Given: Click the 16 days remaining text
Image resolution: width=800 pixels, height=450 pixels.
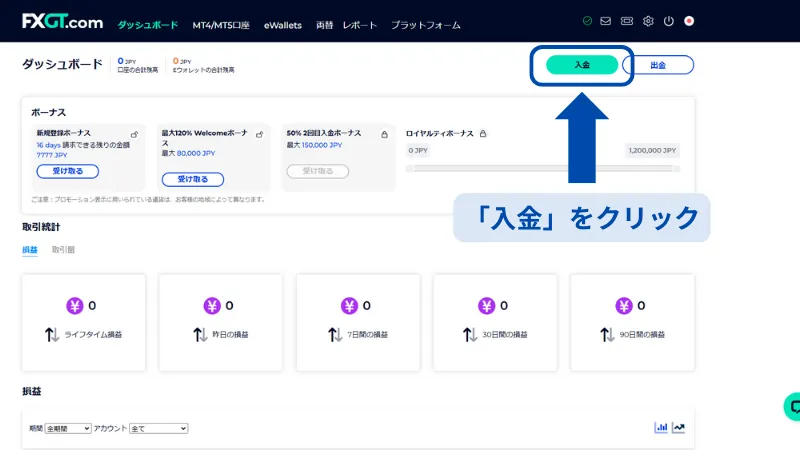Looking at the screenshot, I should (x=48, y=145).
